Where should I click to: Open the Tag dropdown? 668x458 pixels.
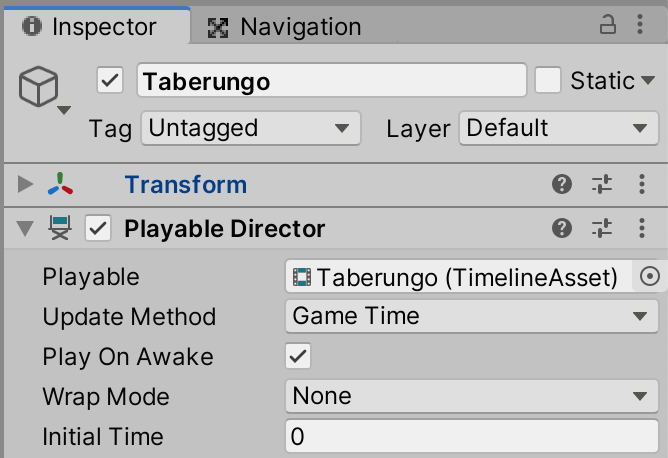tap(250, 128)
